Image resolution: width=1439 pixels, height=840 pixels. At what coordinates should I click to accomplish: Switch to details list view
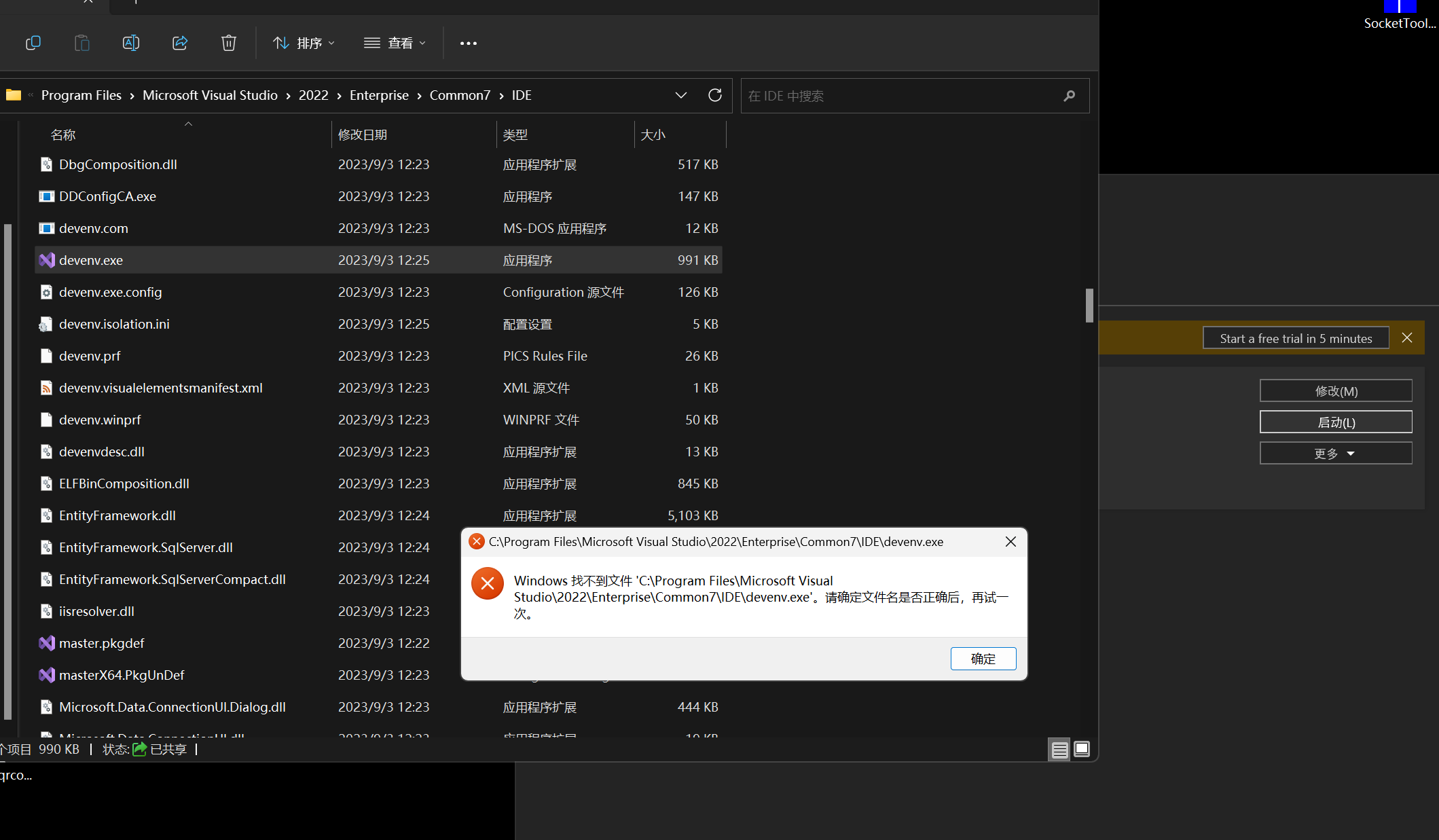tap(1059, 749)
